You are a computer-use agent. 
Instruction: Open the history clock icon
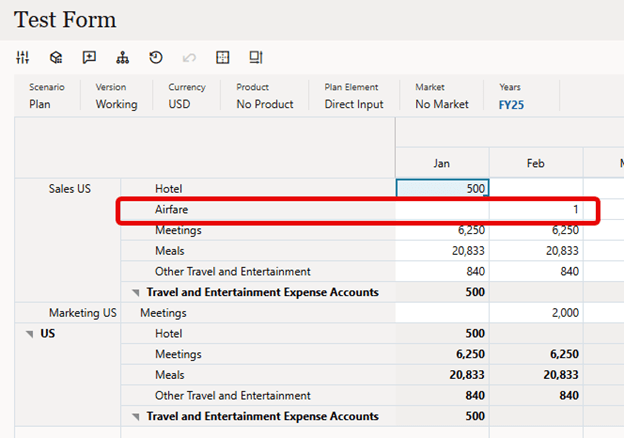(156, 57)
